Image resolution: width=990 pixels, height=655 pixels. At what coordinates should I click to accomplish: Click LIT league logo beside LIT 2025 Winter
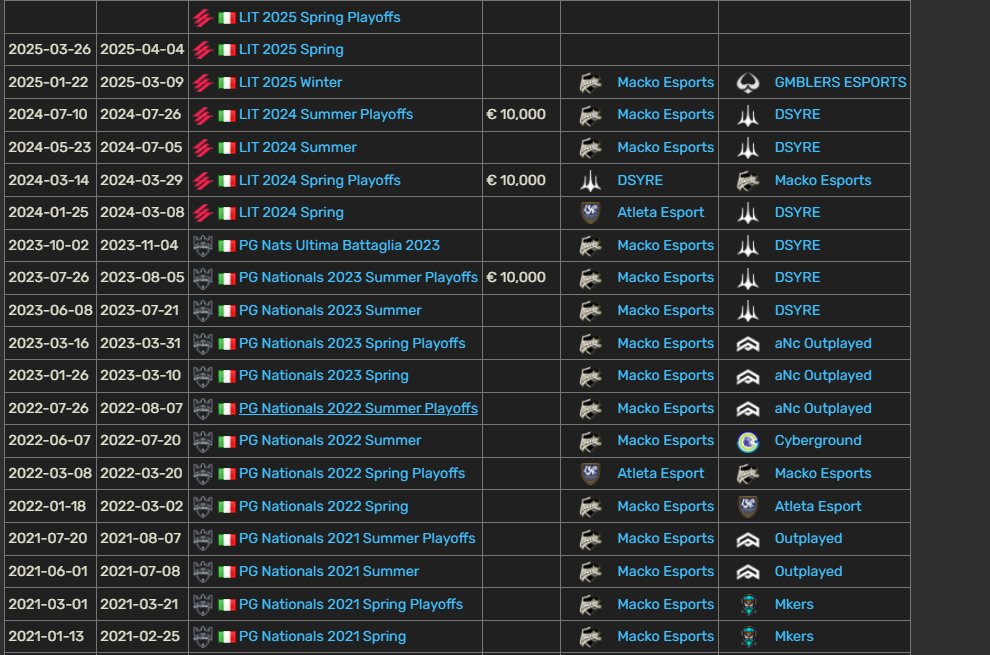click(x=202, y=83)
